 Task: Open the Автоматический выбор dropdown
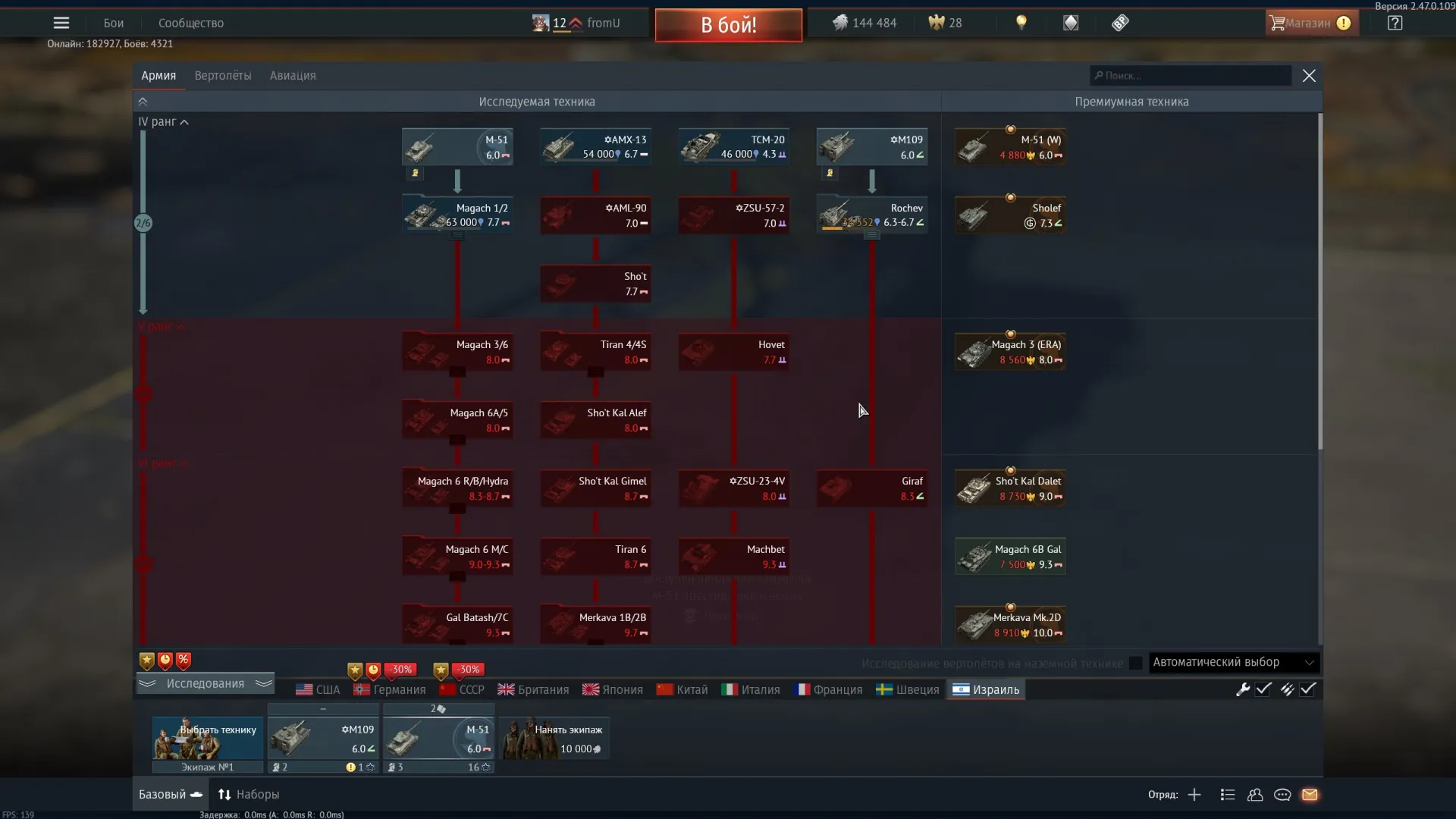(1234, 662)
